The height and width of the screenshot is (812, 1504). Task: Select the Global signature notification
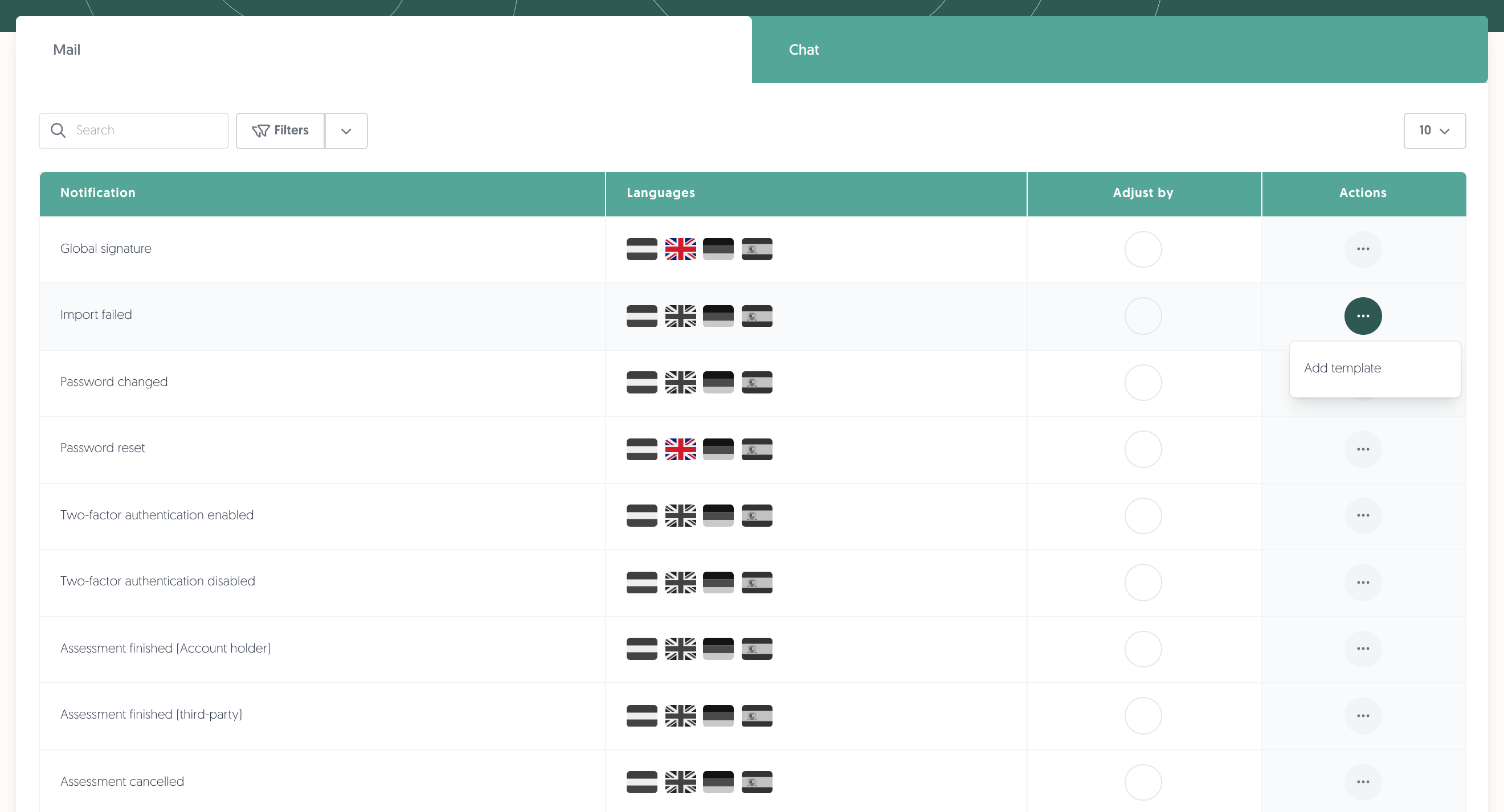[x=105, y=249]
